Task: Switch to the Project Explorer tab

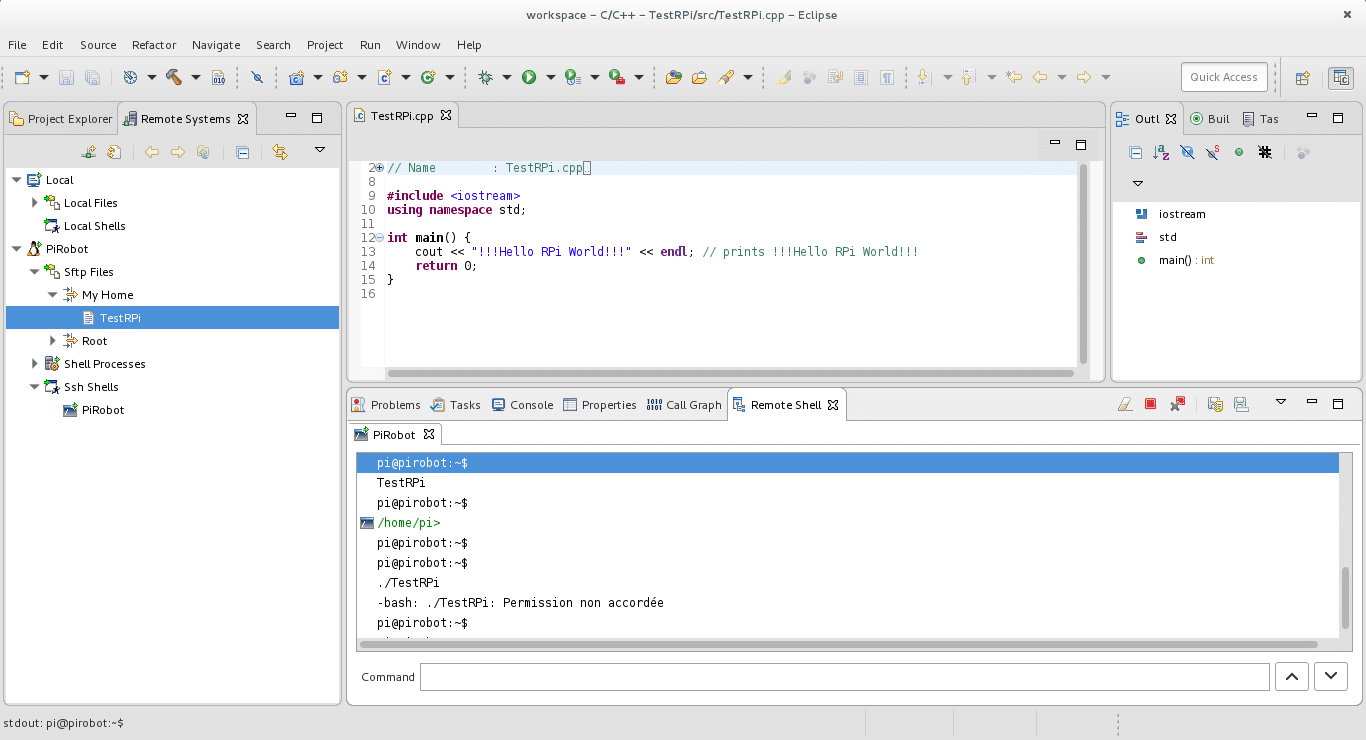Action: [x=61, y=119]
